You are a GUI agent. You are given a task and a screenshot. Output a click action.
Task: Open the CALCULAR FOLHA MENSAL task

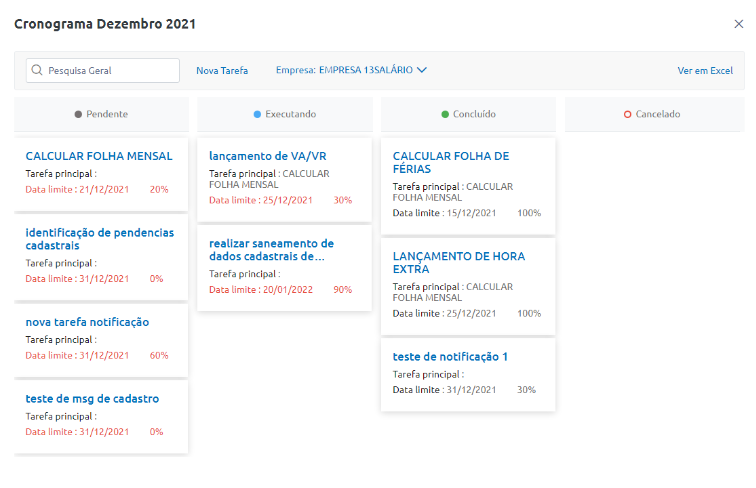point(99,156)
